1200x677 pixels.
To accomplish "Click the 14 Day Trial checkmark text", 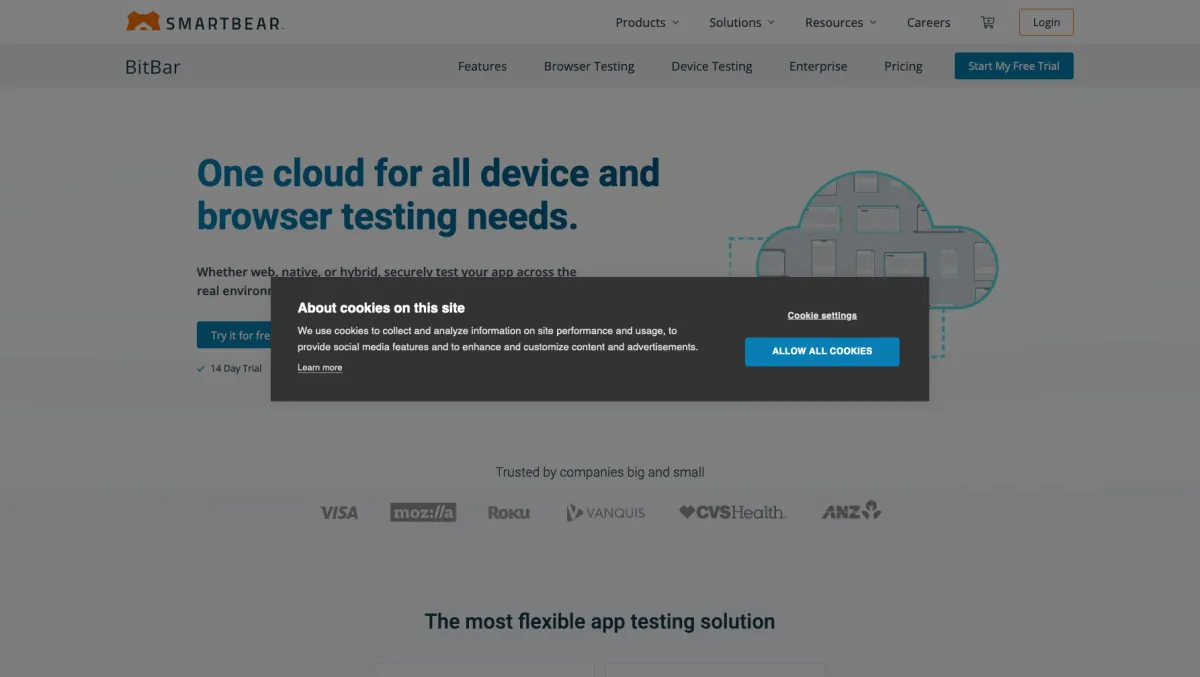I will coord(230,368).
